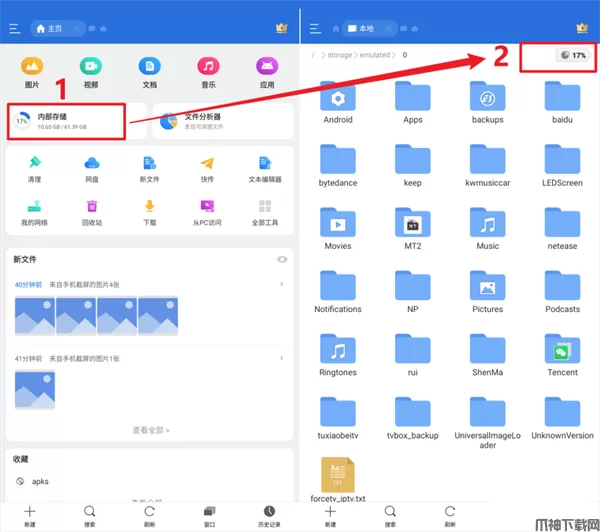Screen dimensions: 600x532
Task: Open the single thumbnail under 41分钟前
Action: click(35, 389)
